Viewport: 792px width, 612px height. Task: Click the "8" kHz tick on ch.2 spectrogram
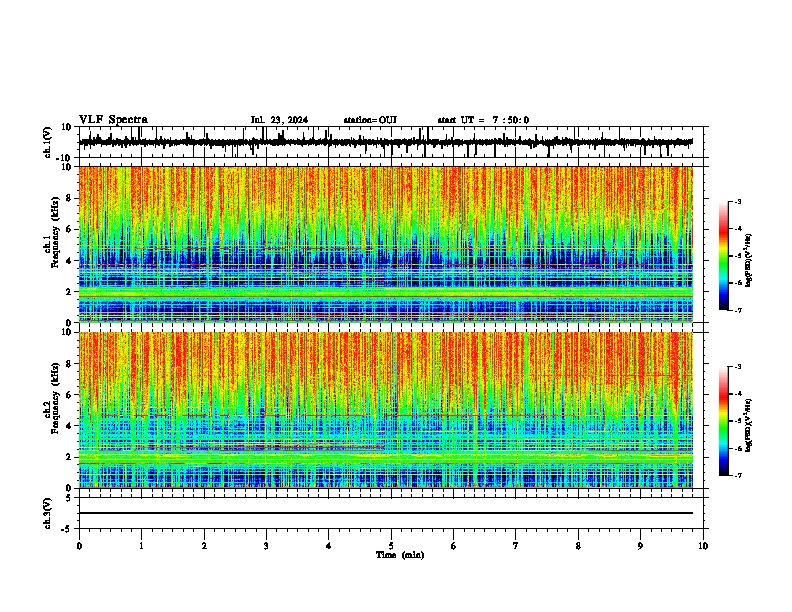70,364
